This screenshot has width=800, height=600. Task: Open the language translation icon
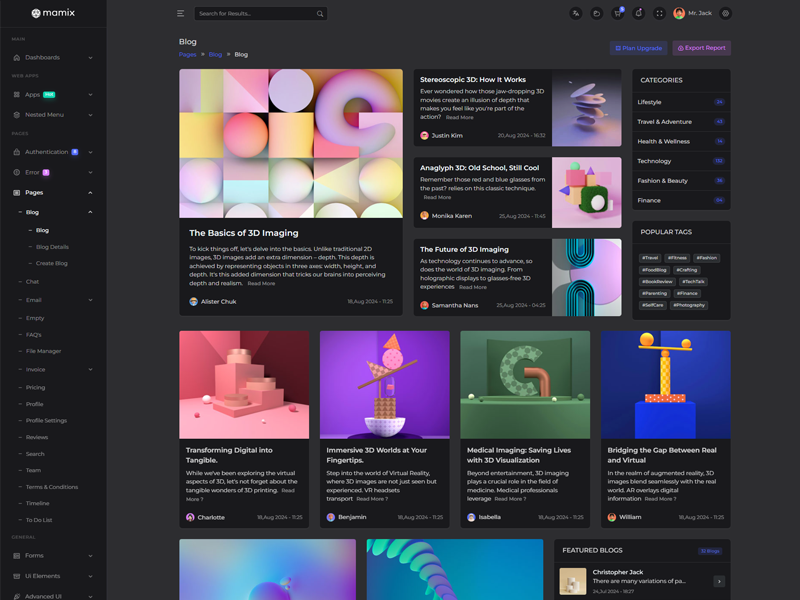(576, 14)
